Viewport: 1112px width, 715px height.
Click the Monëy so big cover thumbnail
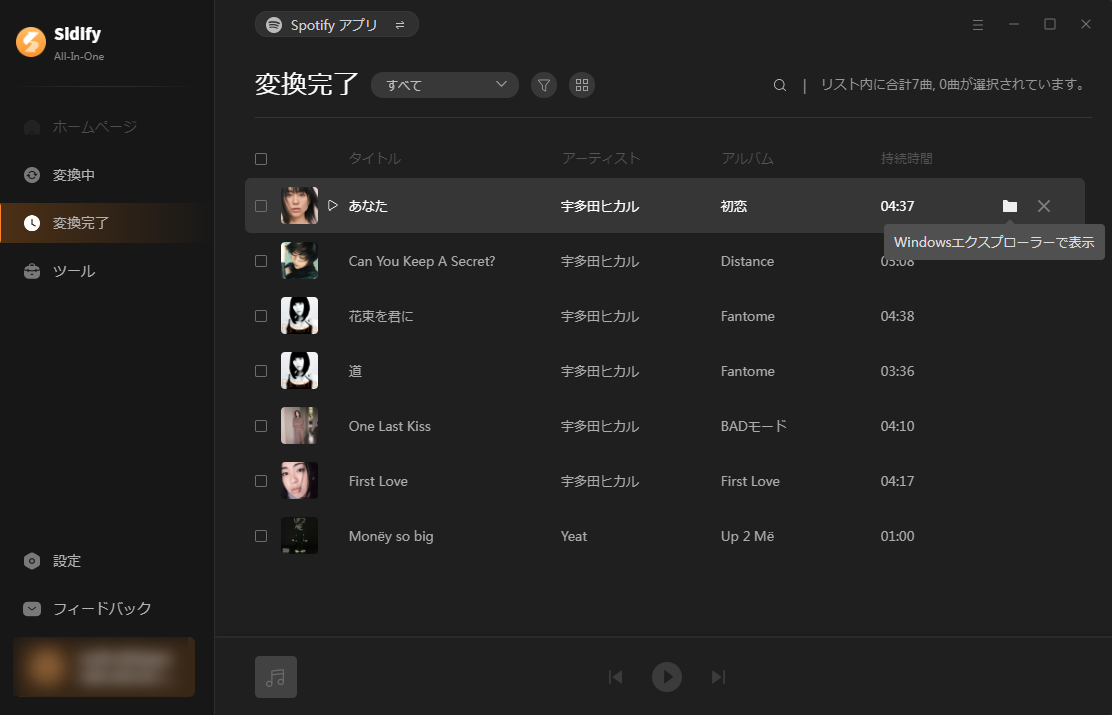299,536
